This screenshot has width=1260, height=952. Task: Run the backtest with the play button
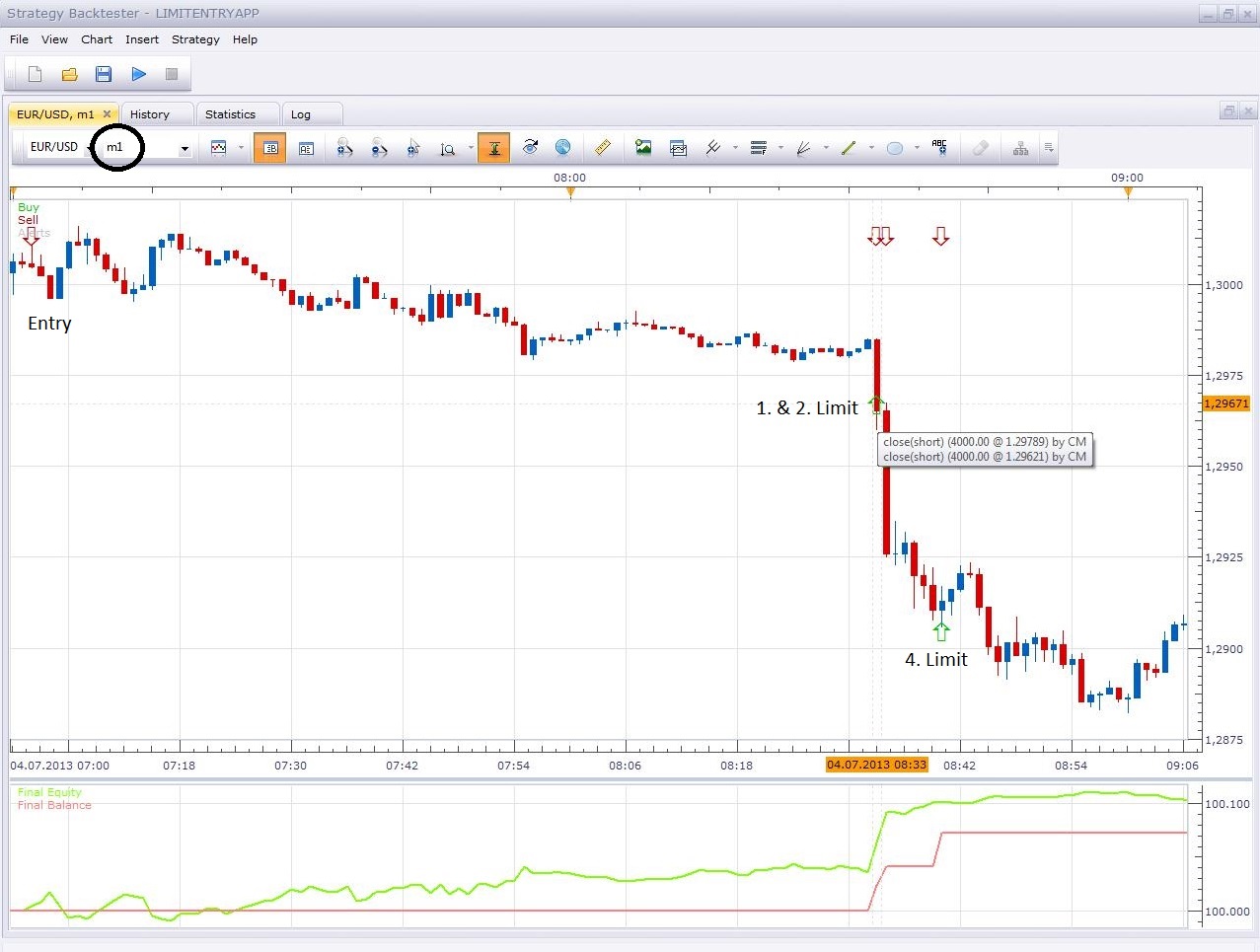coord(138,74)
